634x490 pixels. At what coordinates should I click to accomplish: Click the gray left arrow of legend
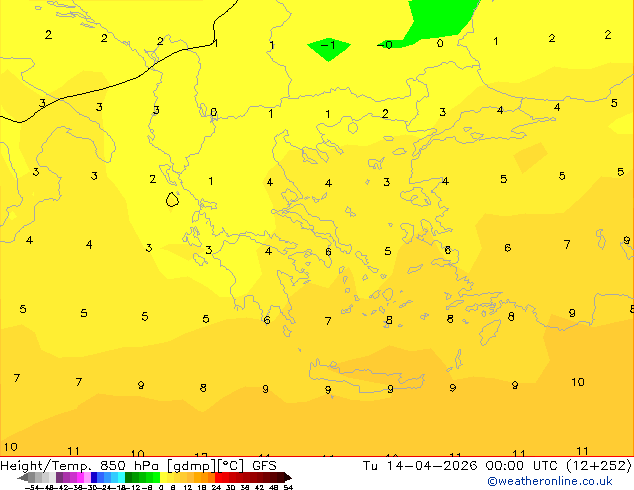click(23, 478)
